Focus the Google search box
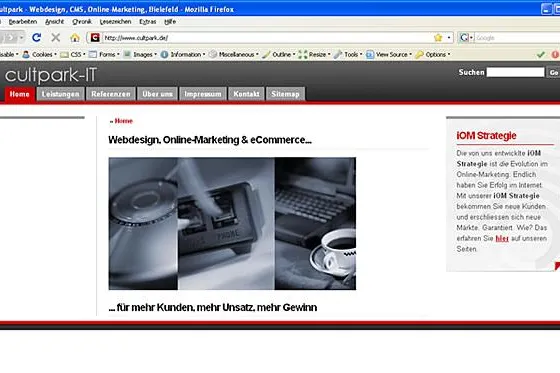The height and width of the screenshot is (373, 560). 517,38
